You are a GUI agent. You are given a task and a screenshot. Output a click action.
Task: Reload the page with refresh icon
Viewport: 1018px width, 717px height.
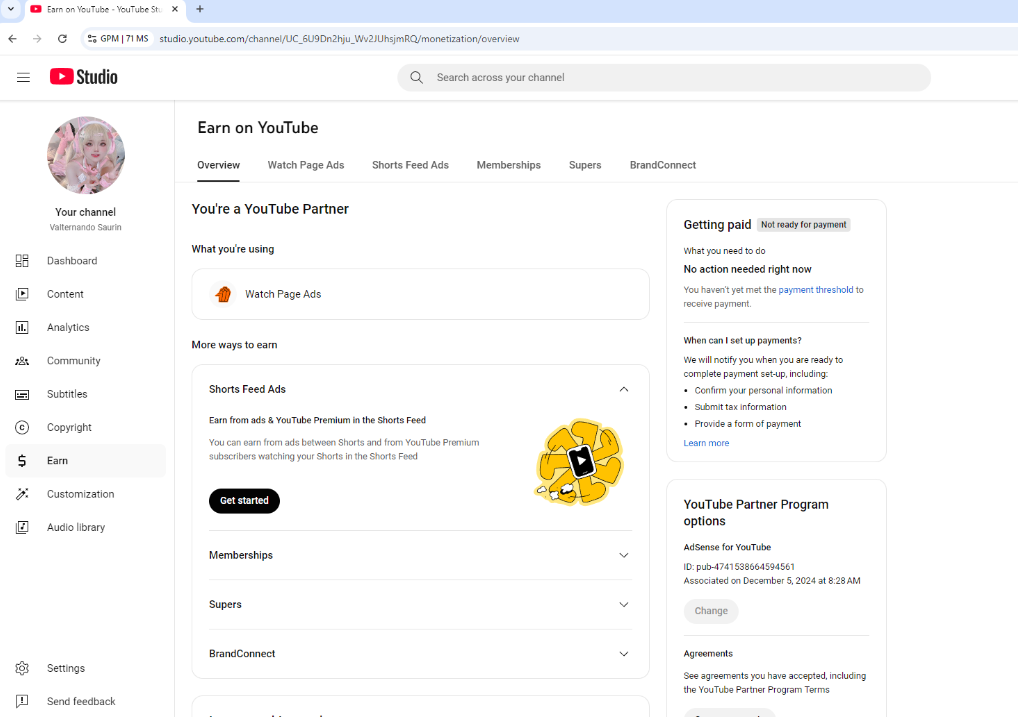(x=62, y=38)
